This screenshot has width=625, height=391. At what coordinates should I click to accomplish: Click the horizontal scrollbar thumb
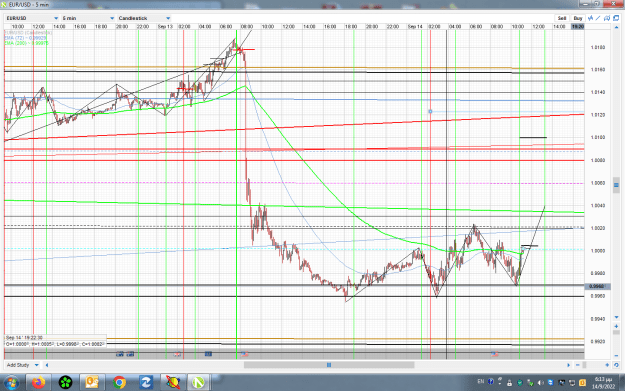(329, 365)
